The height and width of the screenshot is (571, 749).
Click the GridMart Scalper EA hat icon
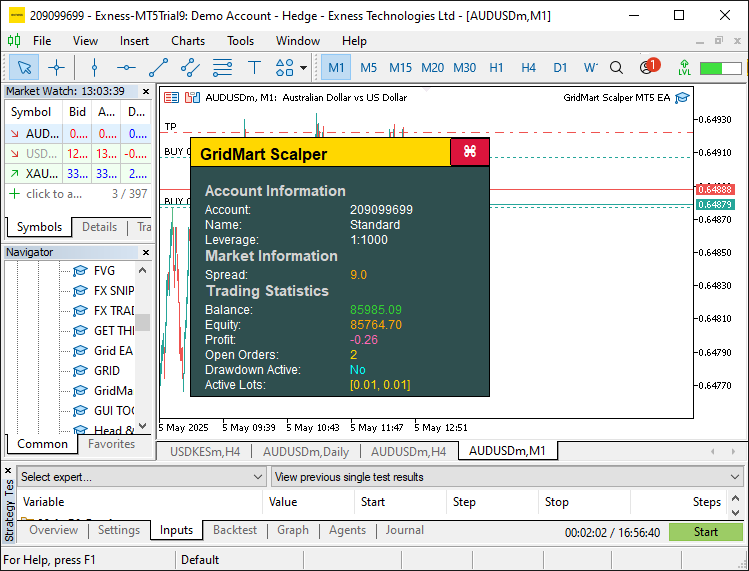(682, 98)
